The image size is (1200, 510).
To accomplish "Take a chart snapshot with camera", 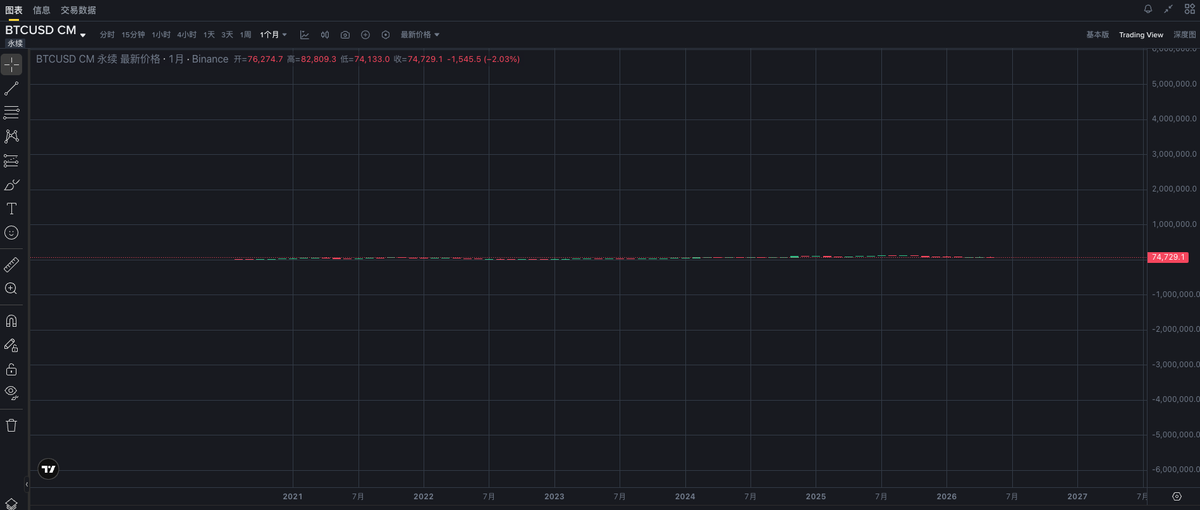I will (345, 34).
